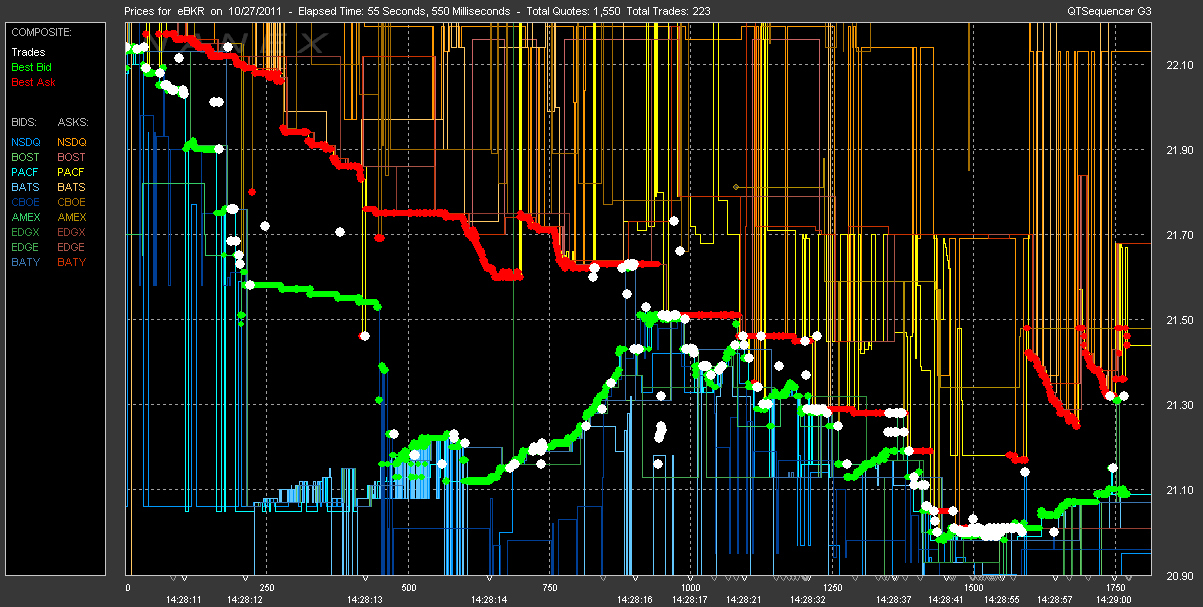Select the PACF entry under Bids
1203x607 pixels.
25,172
